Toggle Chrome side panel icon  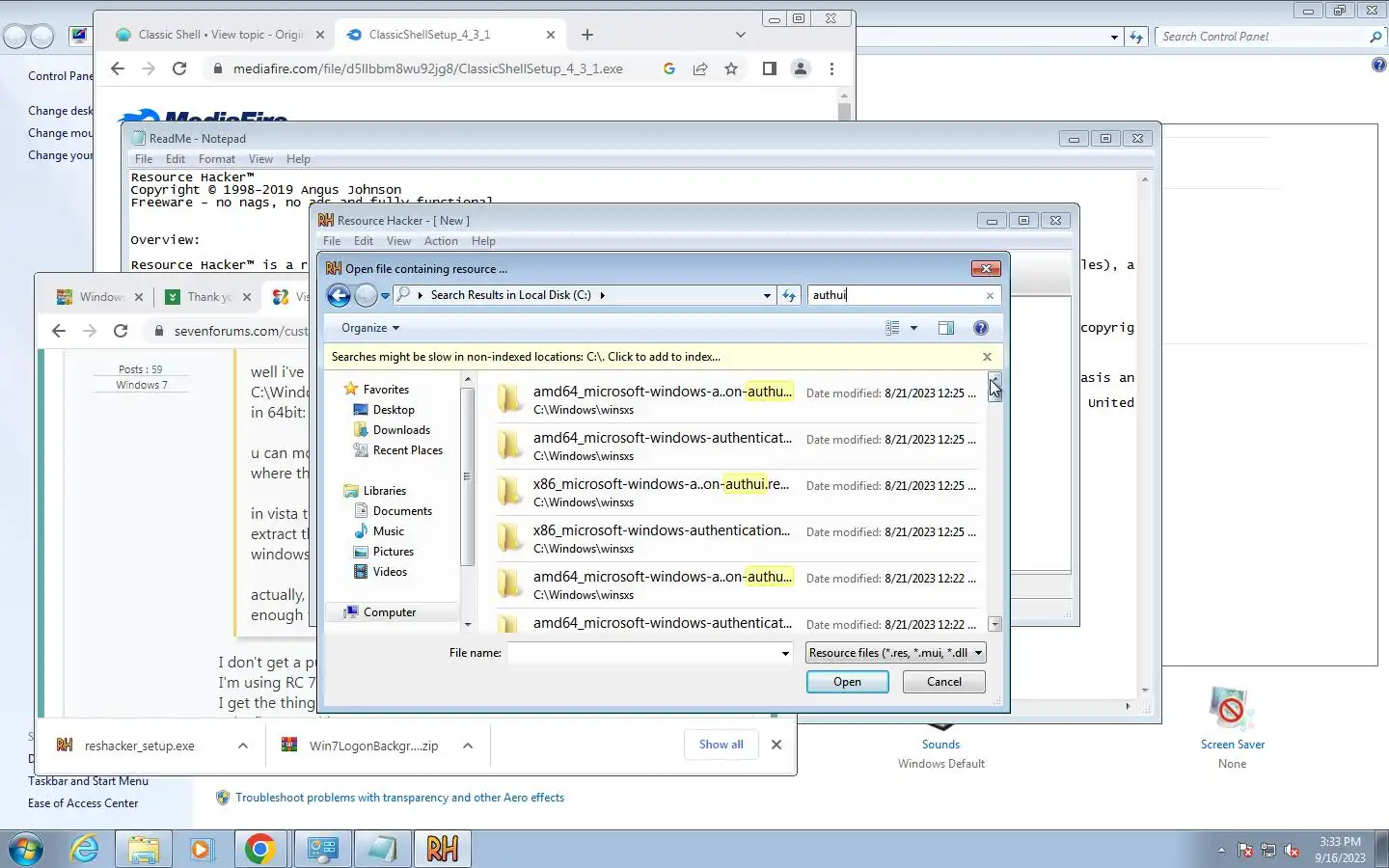[769, 68]
